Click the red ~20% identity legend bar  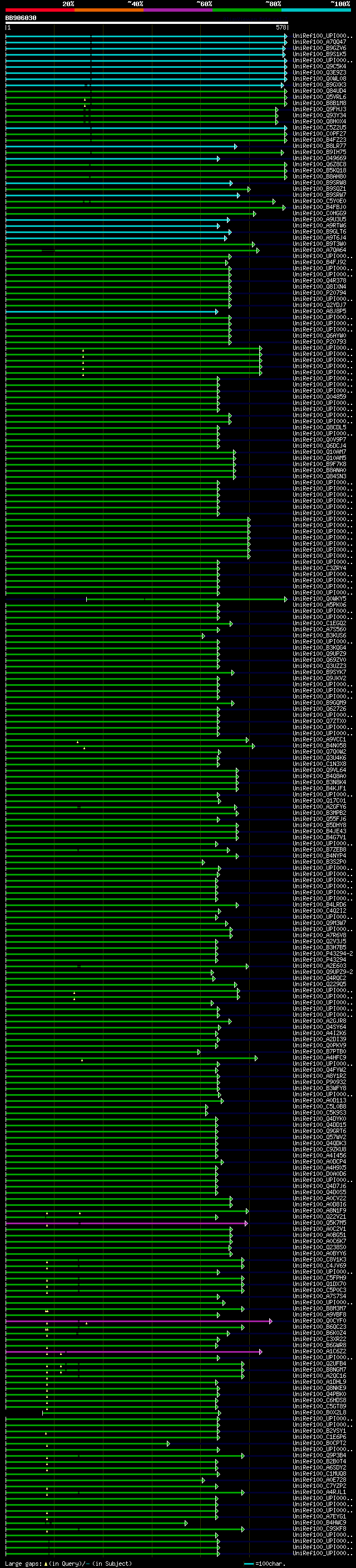tap(40, 10)
